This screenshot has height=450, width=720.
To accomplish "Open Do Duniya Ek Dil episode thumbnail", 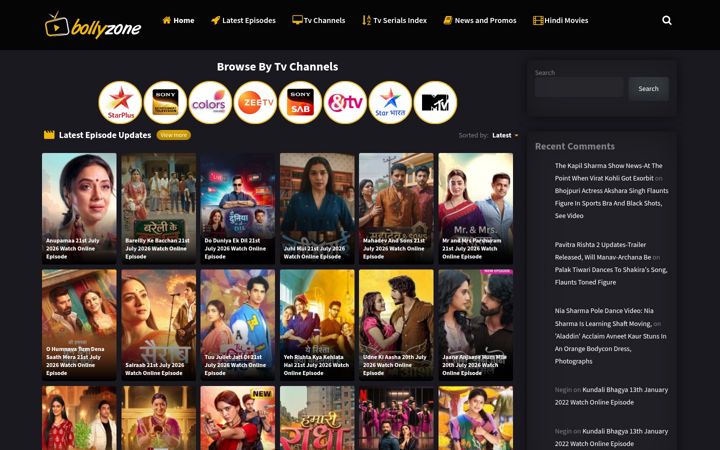I will click(237, 208).
